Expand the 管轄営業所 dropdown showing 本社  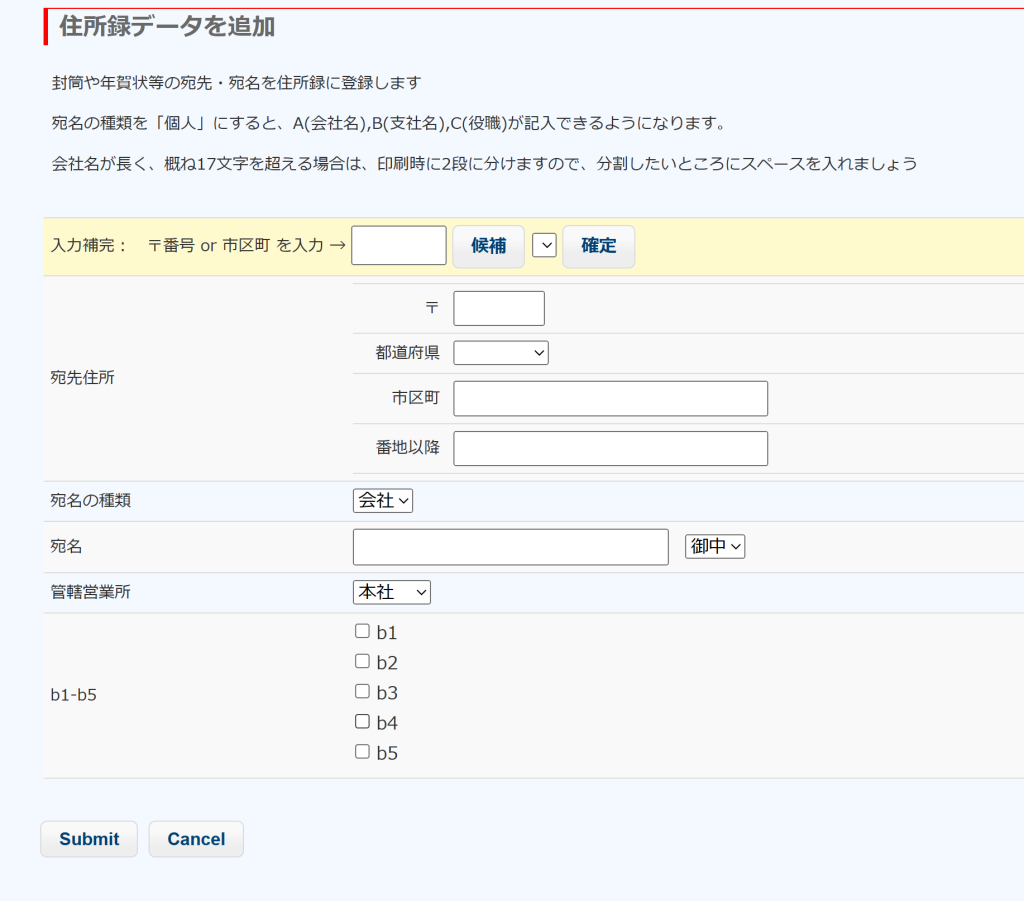point(391,592)
